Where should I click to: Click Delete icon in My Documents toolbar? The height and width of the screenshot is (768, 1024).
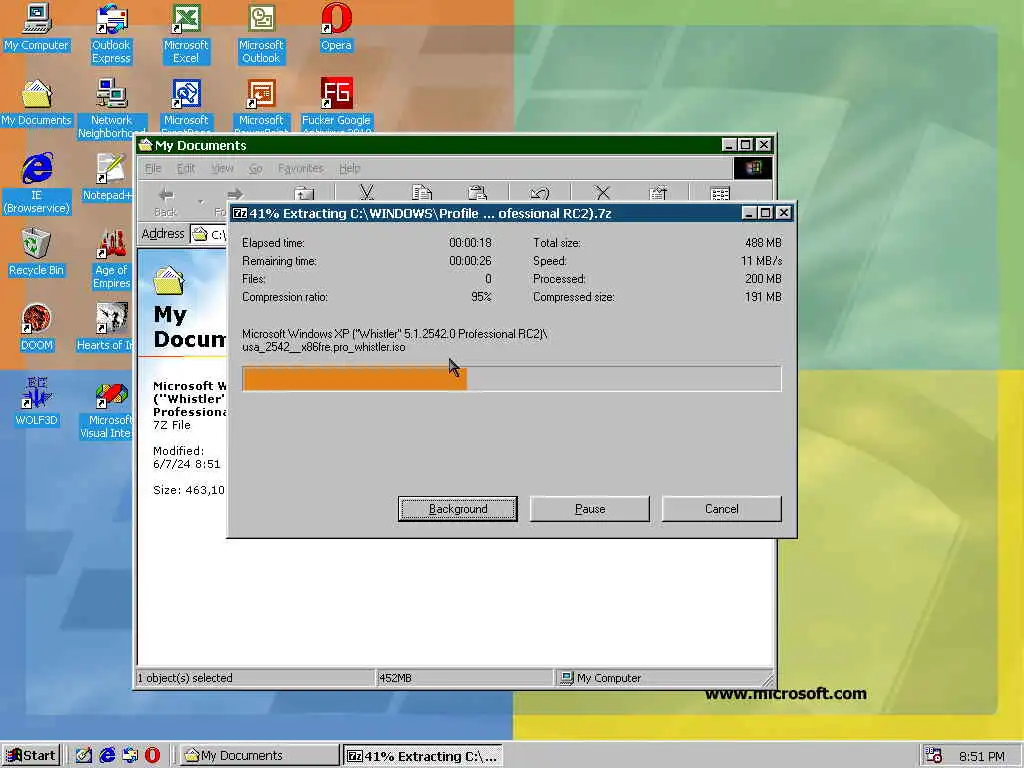pos(602,193)
